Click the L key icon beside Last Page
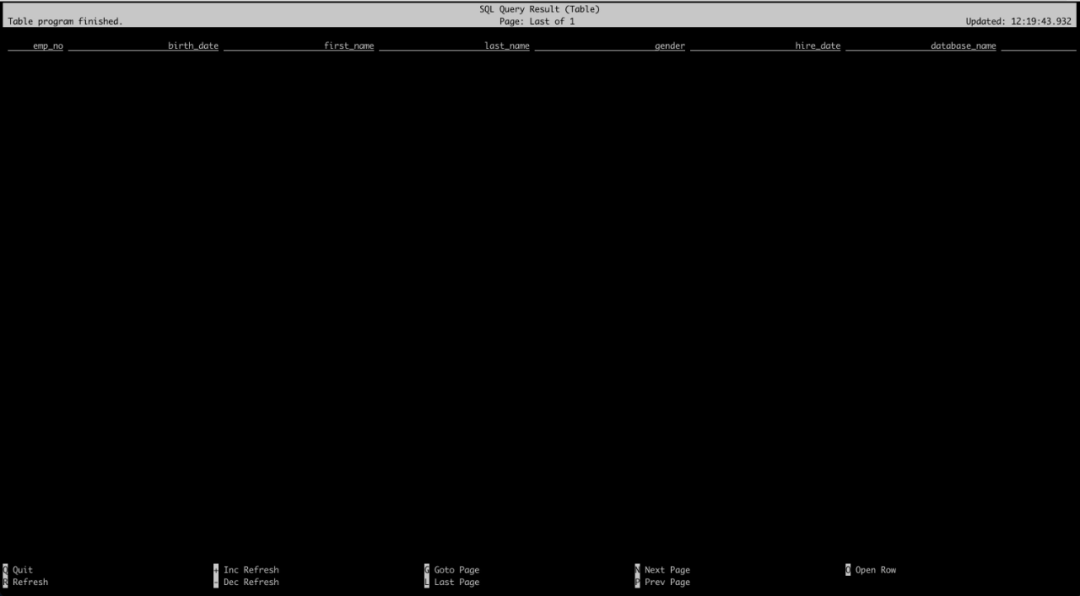 [x=427, y=581]
